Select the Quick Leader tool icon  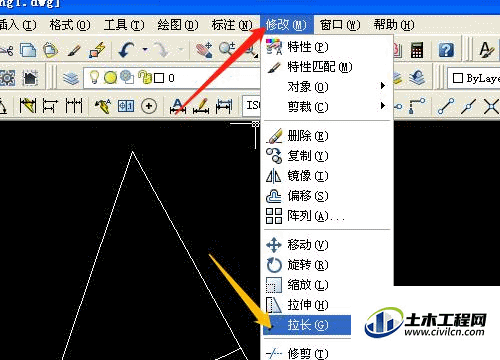tap(103, 106)
